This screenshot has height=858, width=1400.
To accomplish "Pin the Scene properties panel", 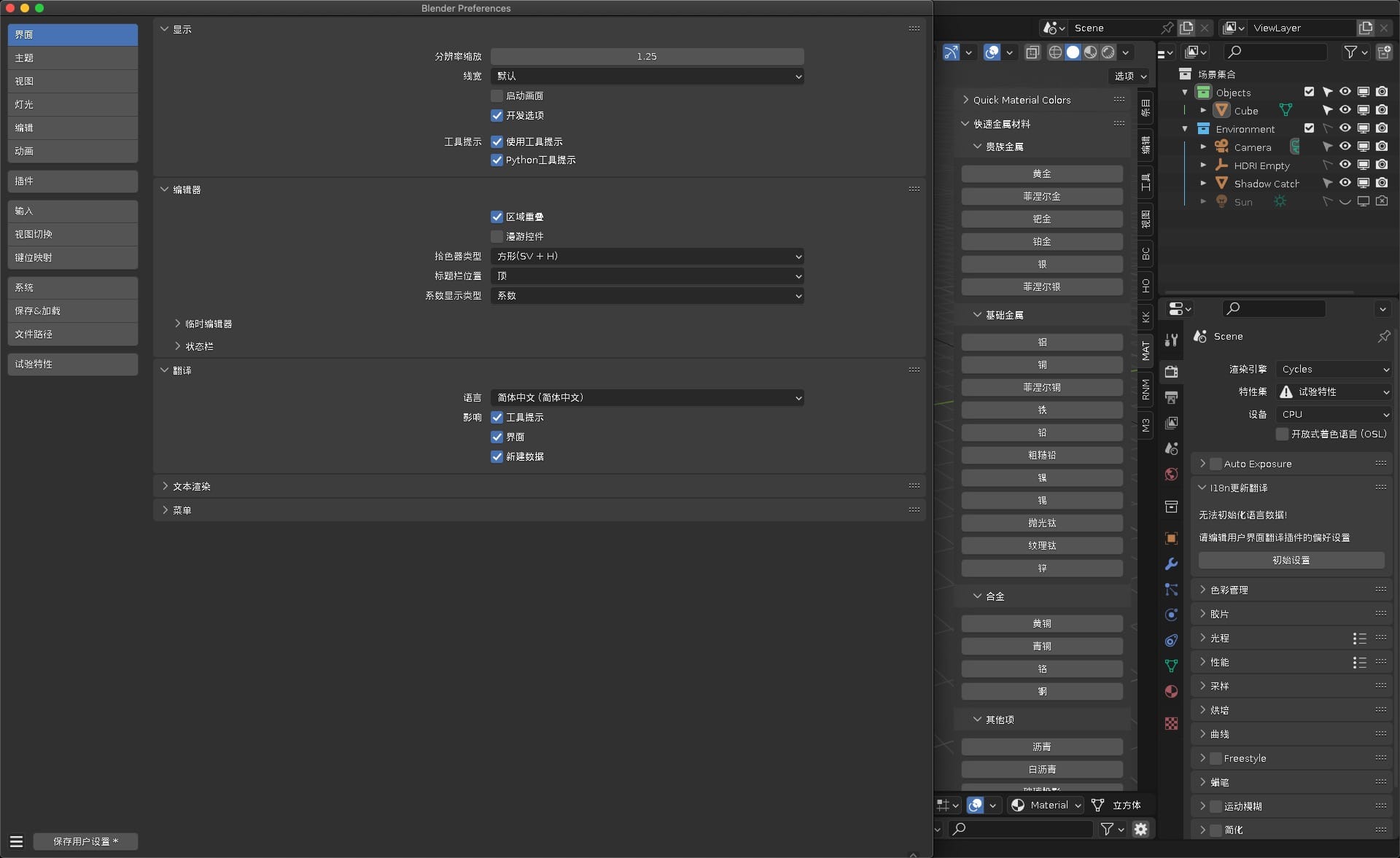I will point(1383,336).
